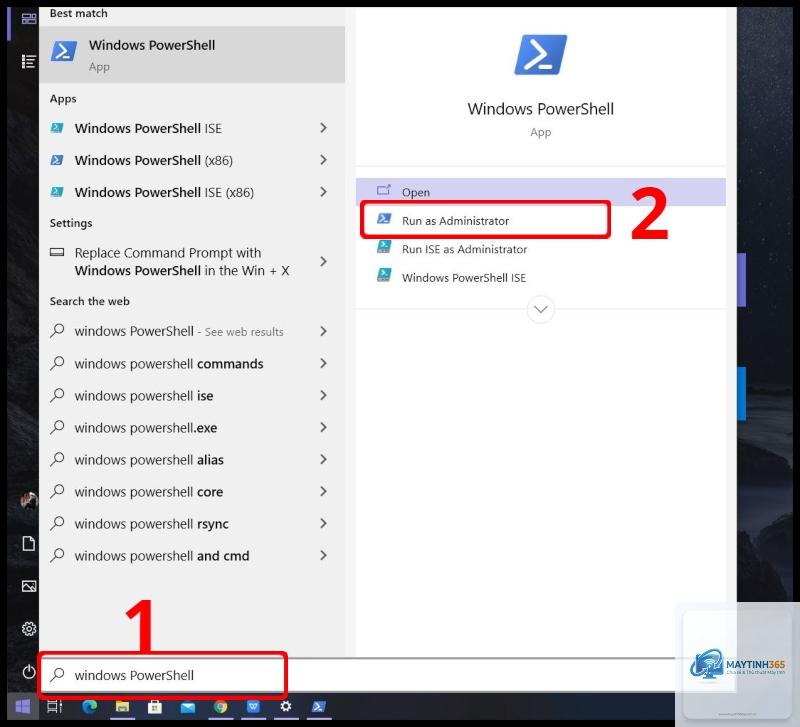Switch to PowerShell on the taskbar
The width and height of the screenshot is (800, 727).
[x=318, y=707]
